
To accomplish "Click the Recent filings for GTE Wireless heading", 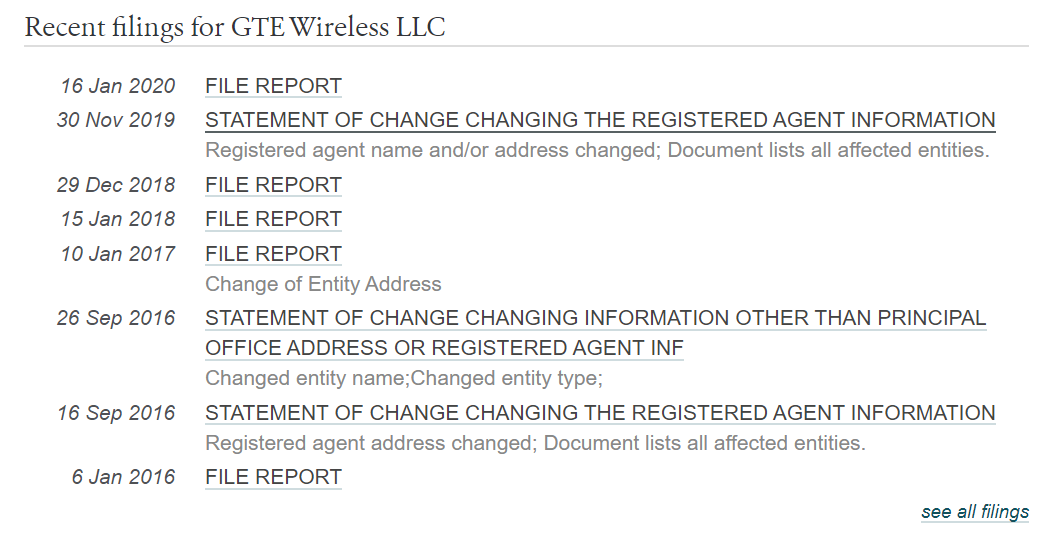I will coord(235,27).
